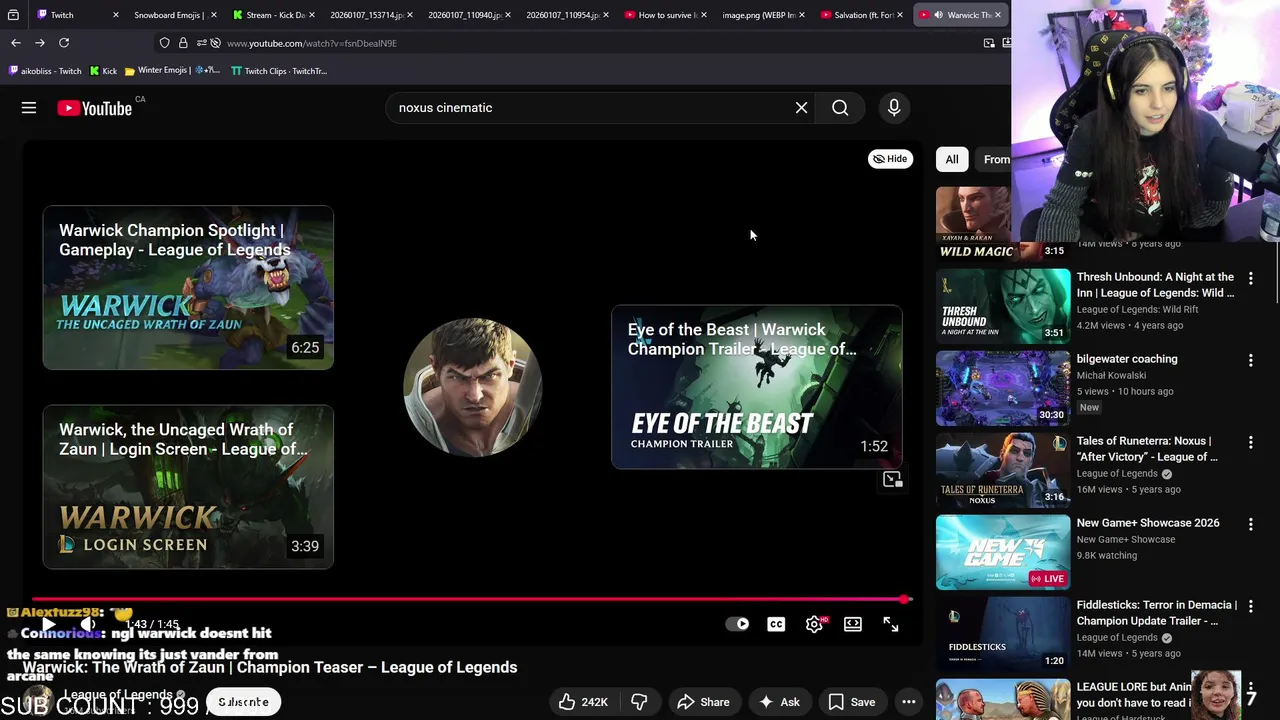Enter full screen mode
This screenshot has width=1280, height=720.
click(891, 624)
